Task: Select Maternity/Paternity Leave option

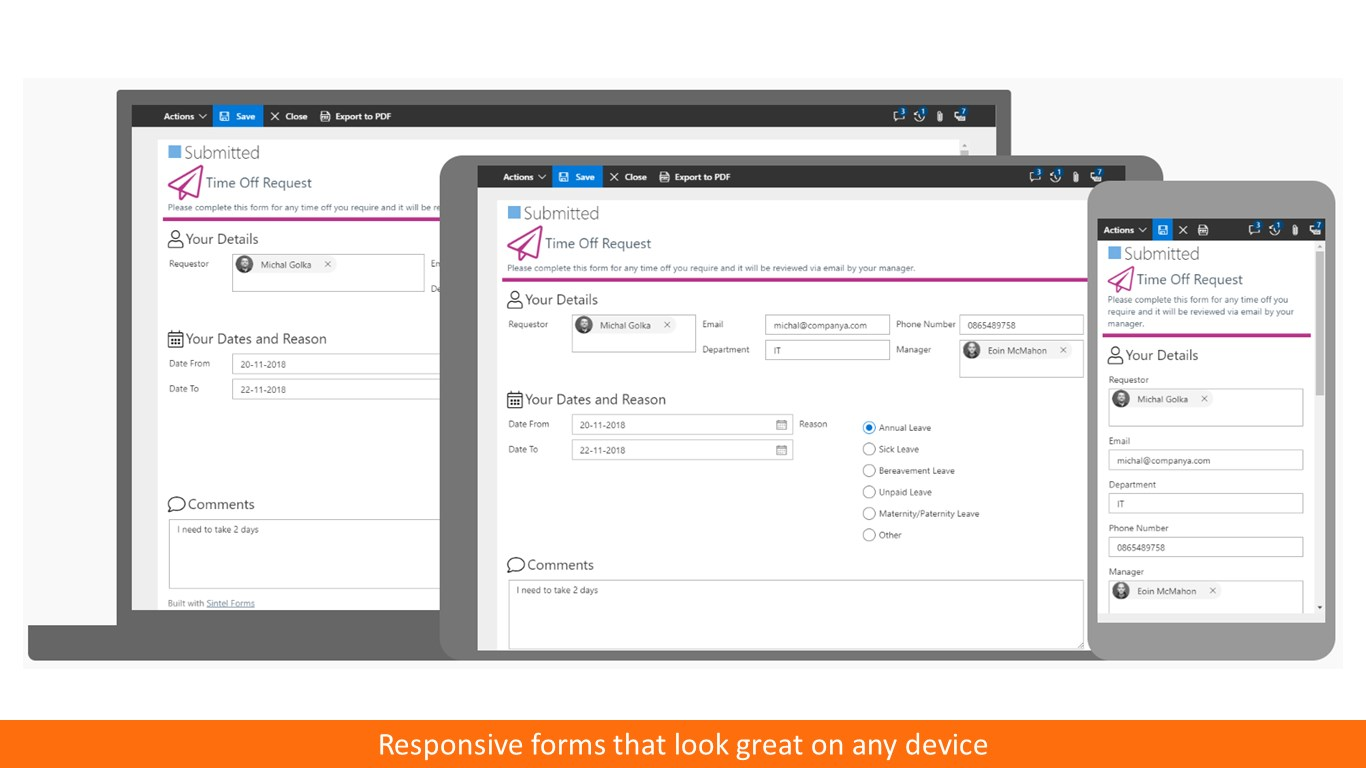Action: coord(869,513)
